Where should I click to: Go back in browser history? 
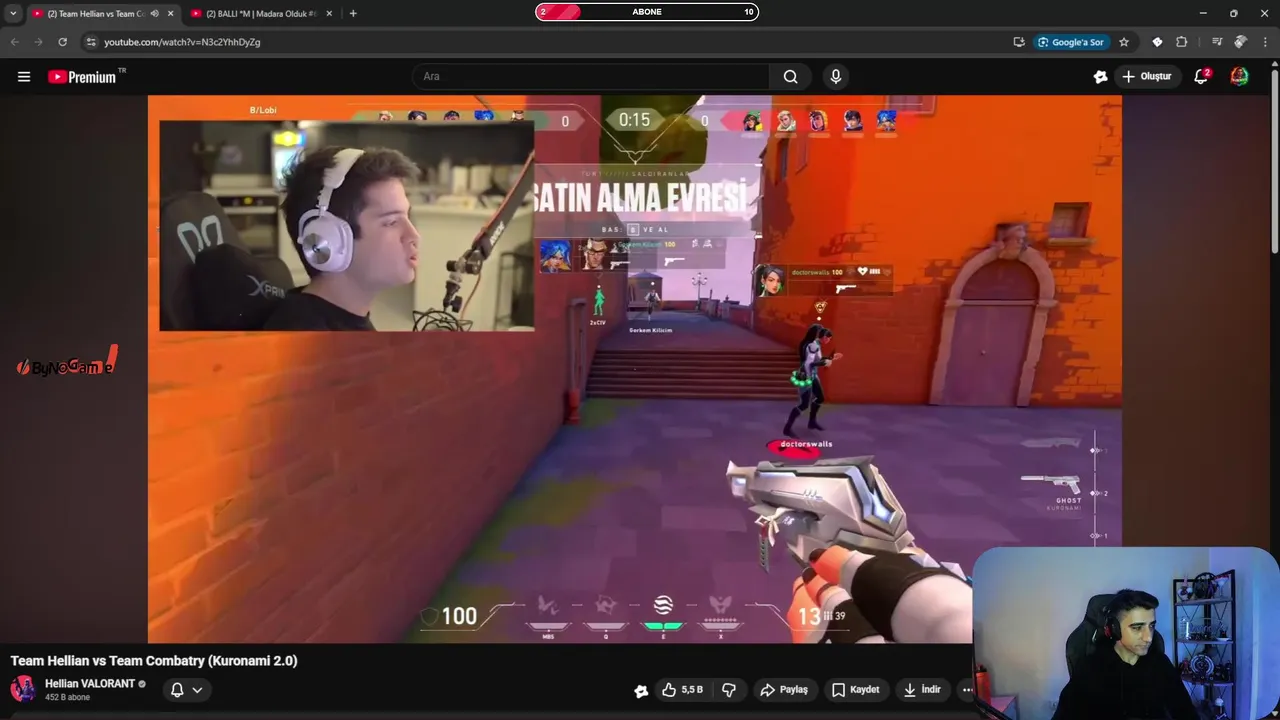15,42
